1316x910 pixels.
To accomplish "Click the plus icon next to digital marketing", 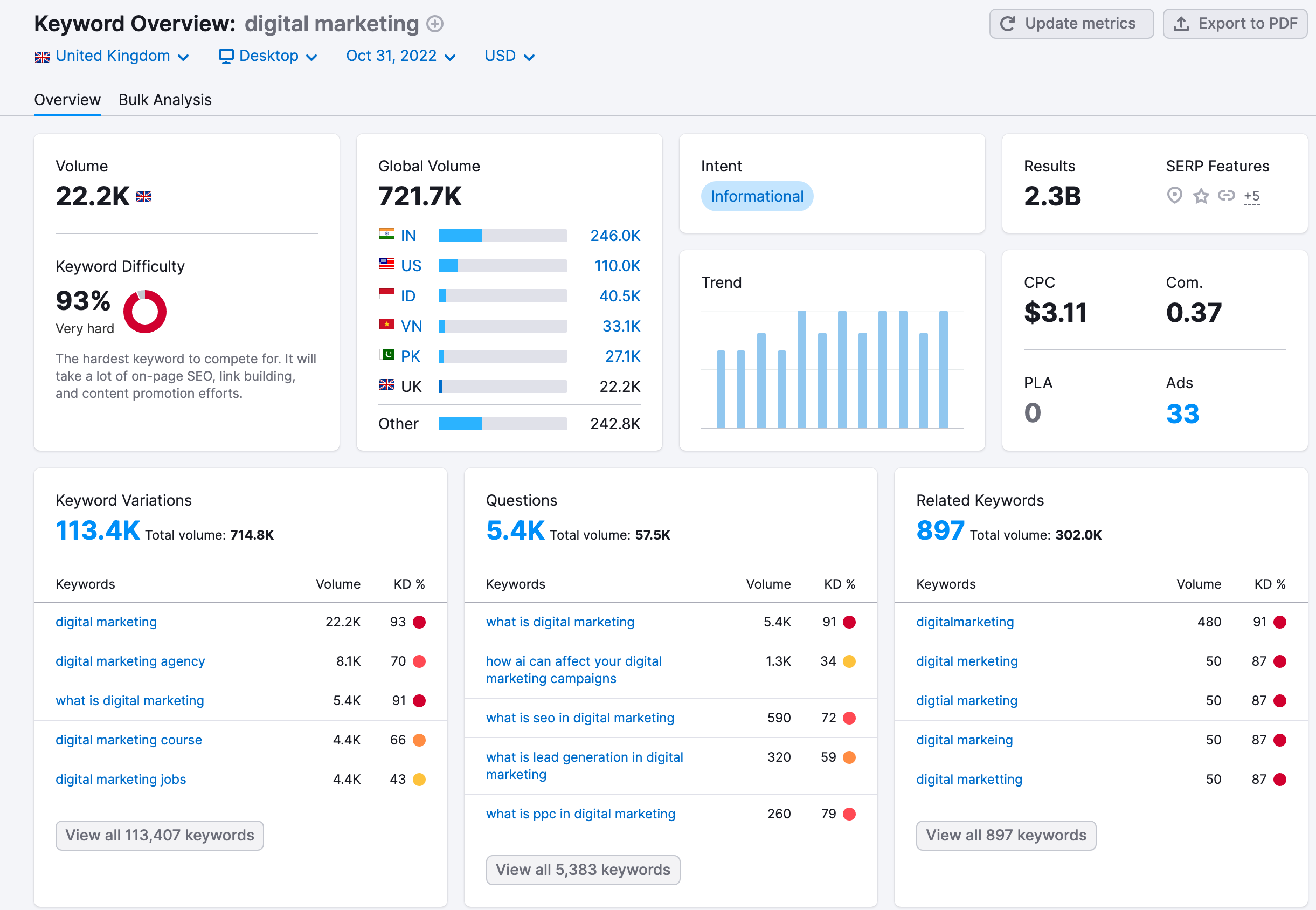I will tap(435, 24).
